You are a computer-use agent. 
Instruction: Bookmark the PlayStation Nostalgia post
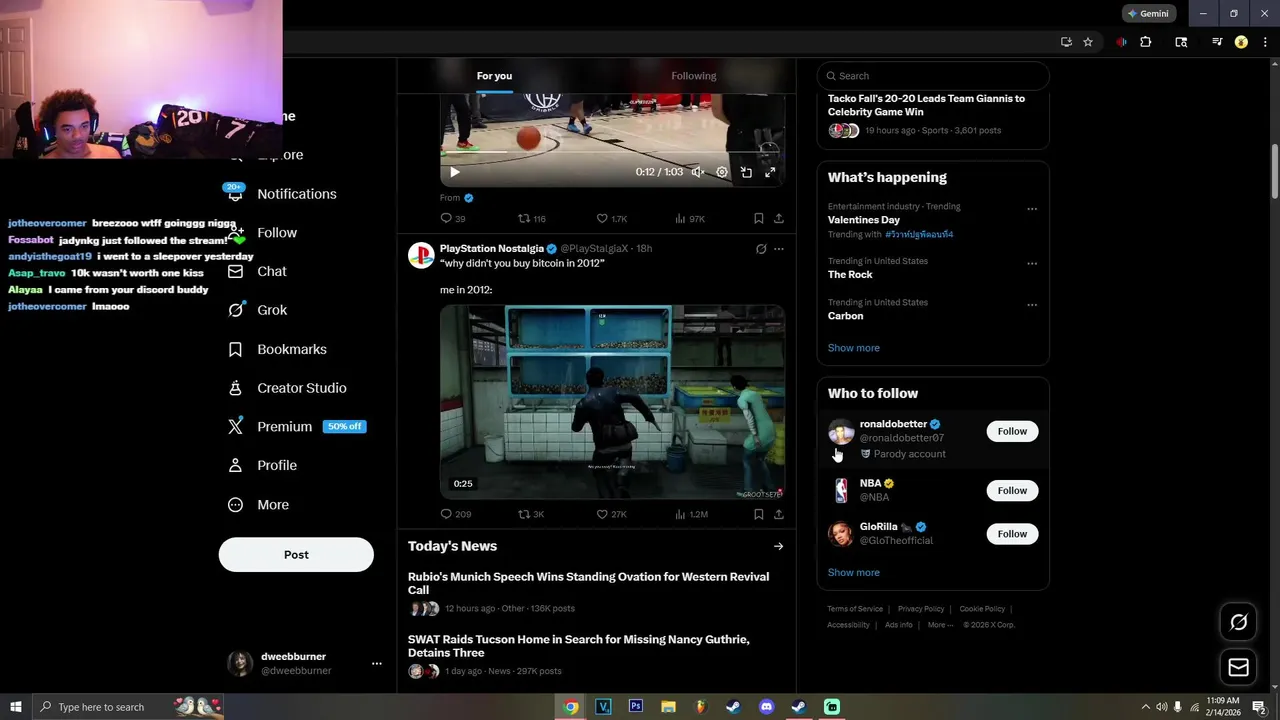point(759,514)
